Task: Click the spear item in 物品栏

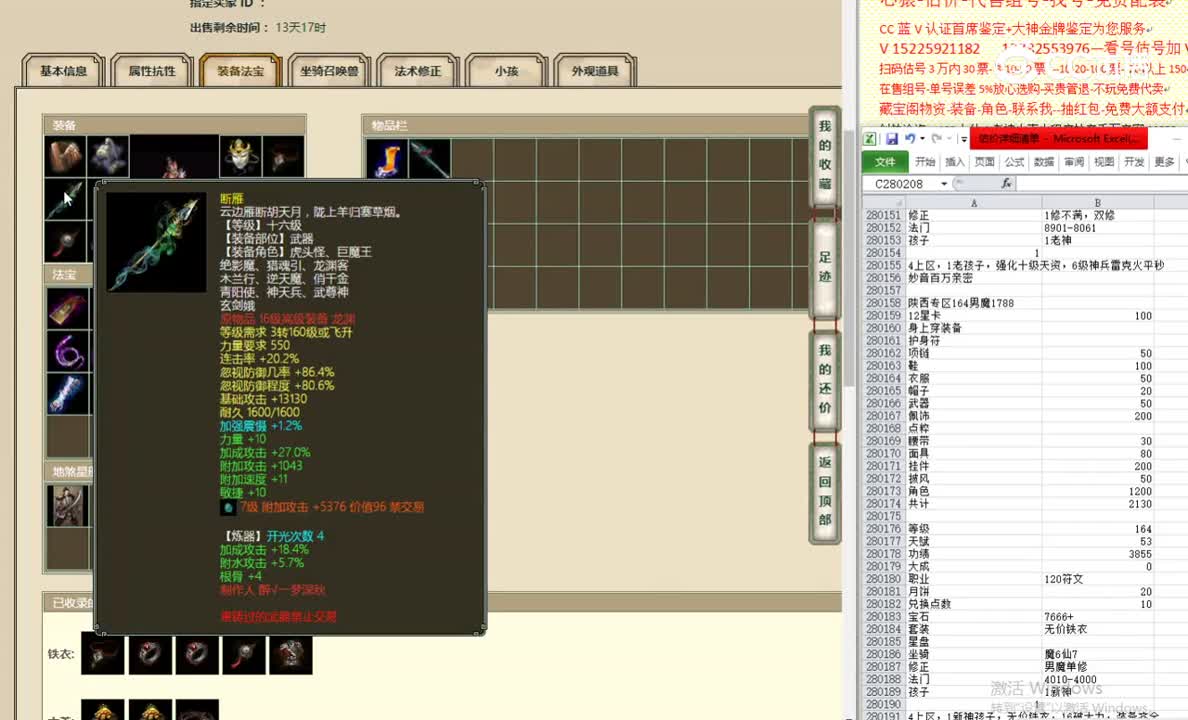Action: 430,159
